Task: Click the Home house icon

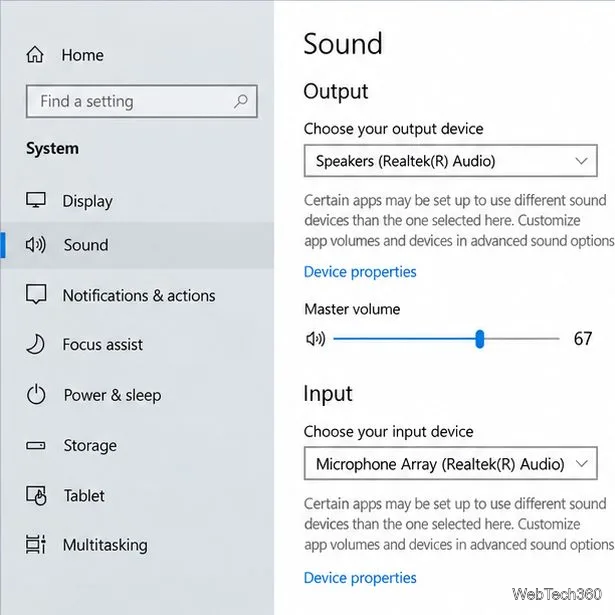Action: pos(35,55)
